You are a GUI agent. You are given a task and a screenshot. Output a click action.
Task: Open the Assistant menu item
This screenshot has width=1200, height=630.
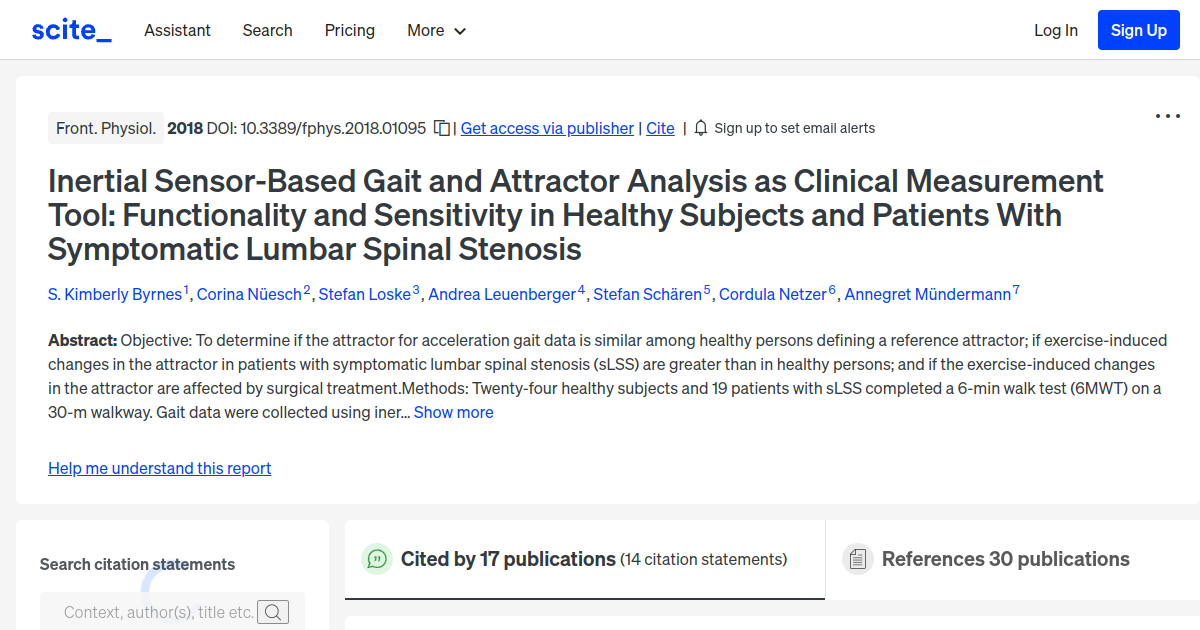click(x=177, y=30)
